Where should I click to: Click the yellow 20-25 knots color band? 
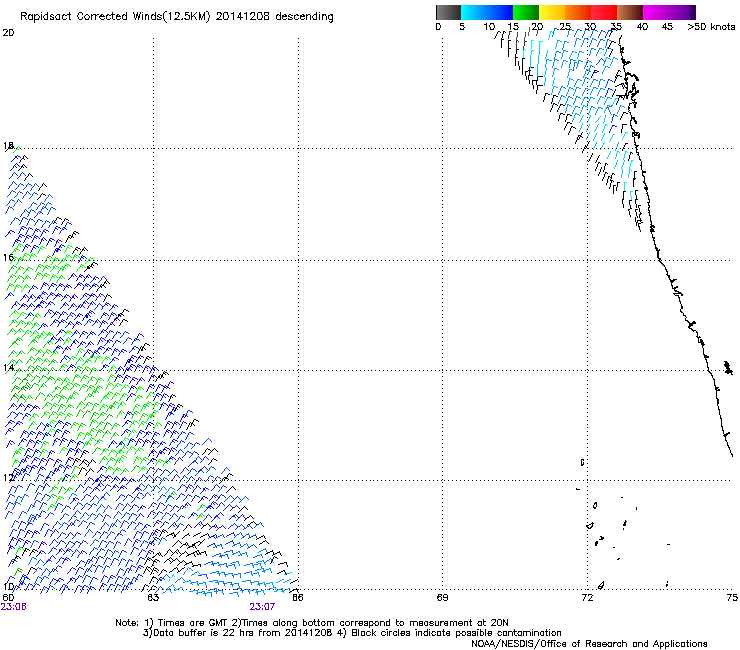coord(552,12)
